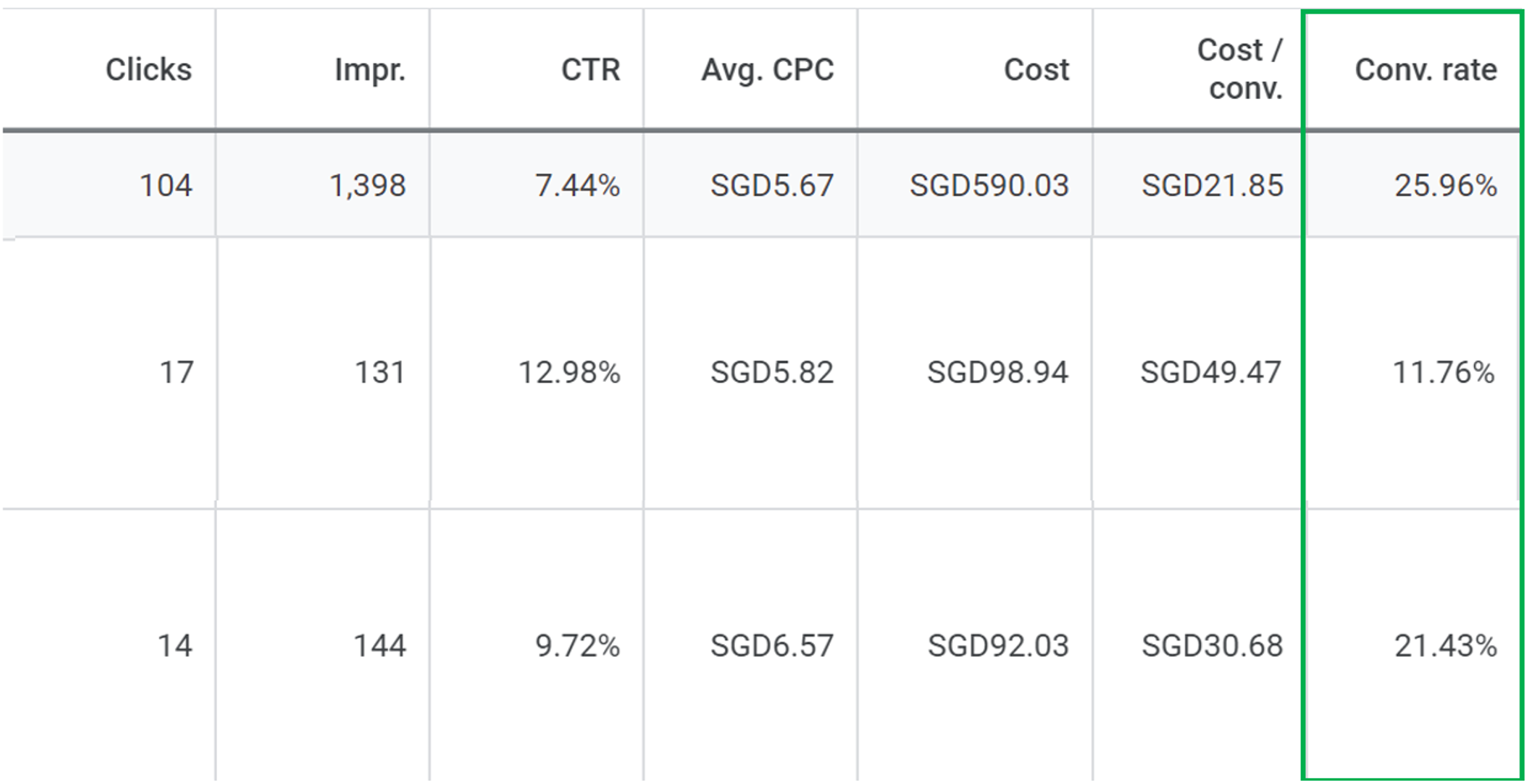Click the 144 impressions cell
This screenshot has height=784, width=1527.
379,646
